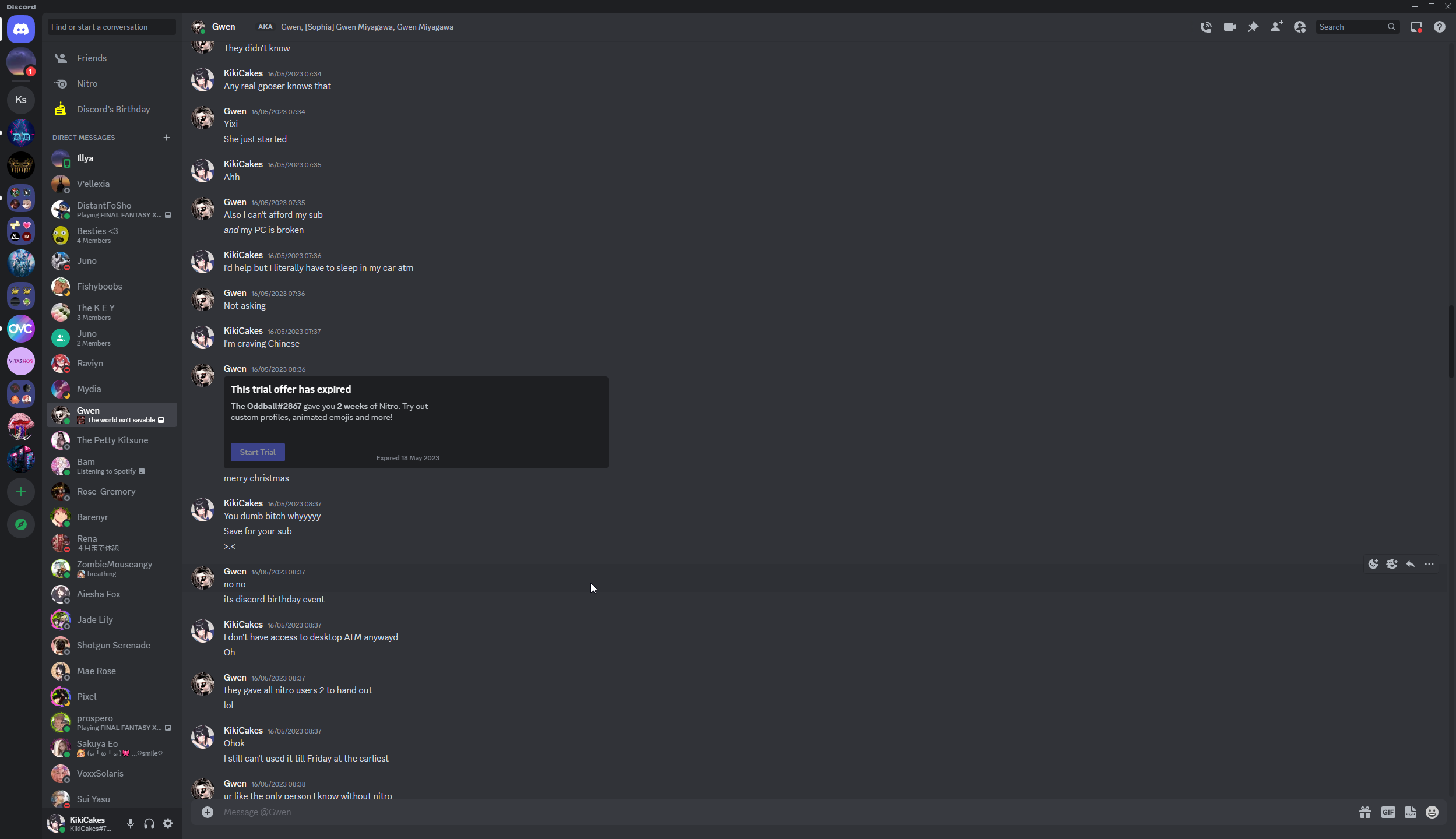Show user profile icon in header
The width and height of the screenshot is (1456, 839).
pyautogui.click(x=1300, y=27)
